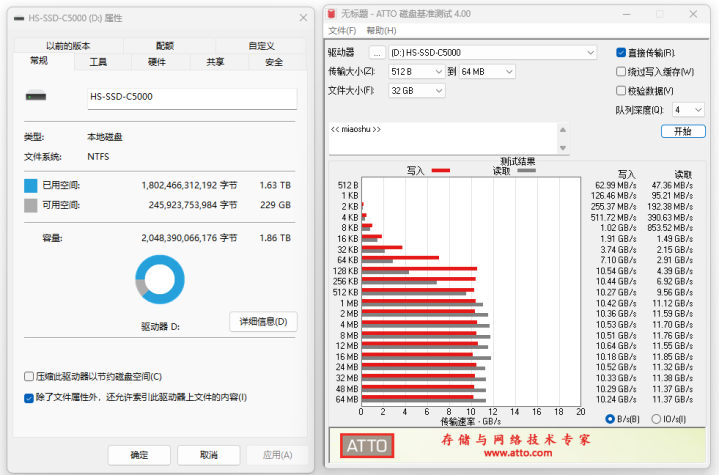Open the File menu in ATTO
This screenshot has width=719, height=475.
click(x=342, y=31)
